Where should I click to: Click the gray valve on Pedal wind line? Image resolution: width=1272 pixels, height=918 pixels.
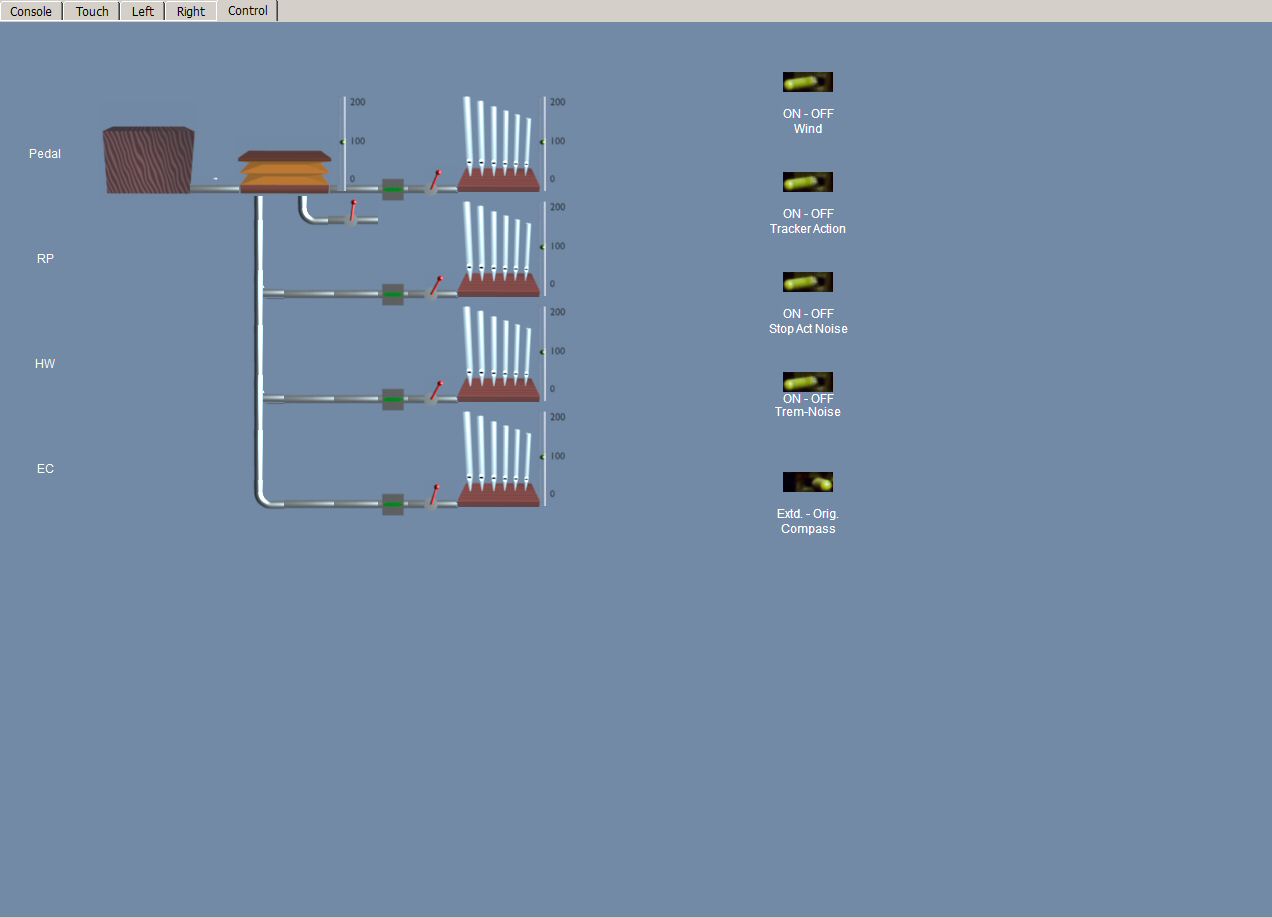tap(393, 189)
